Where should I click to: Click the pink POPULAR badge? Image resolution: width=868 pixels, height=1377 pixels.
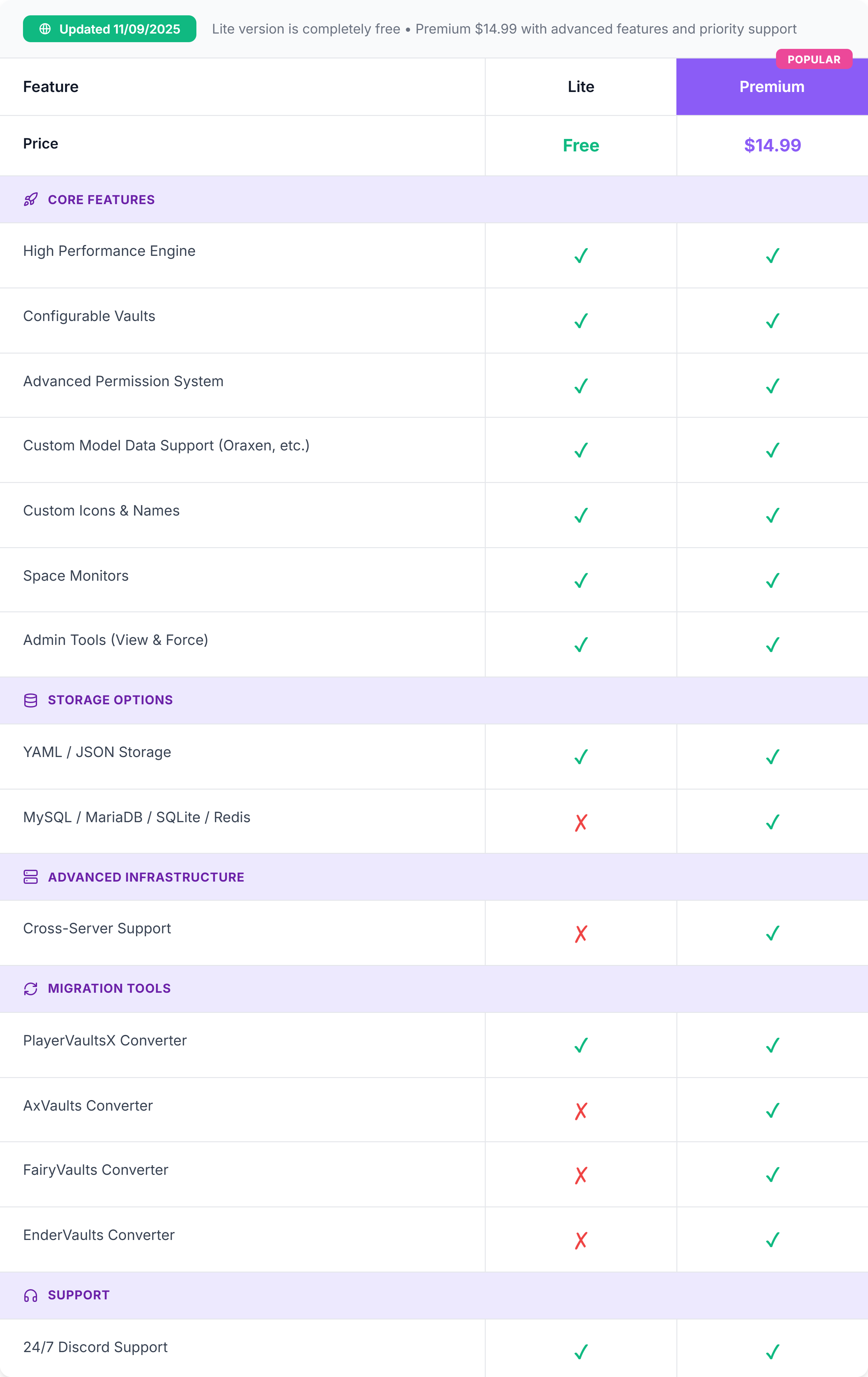[x=814, y=59]
